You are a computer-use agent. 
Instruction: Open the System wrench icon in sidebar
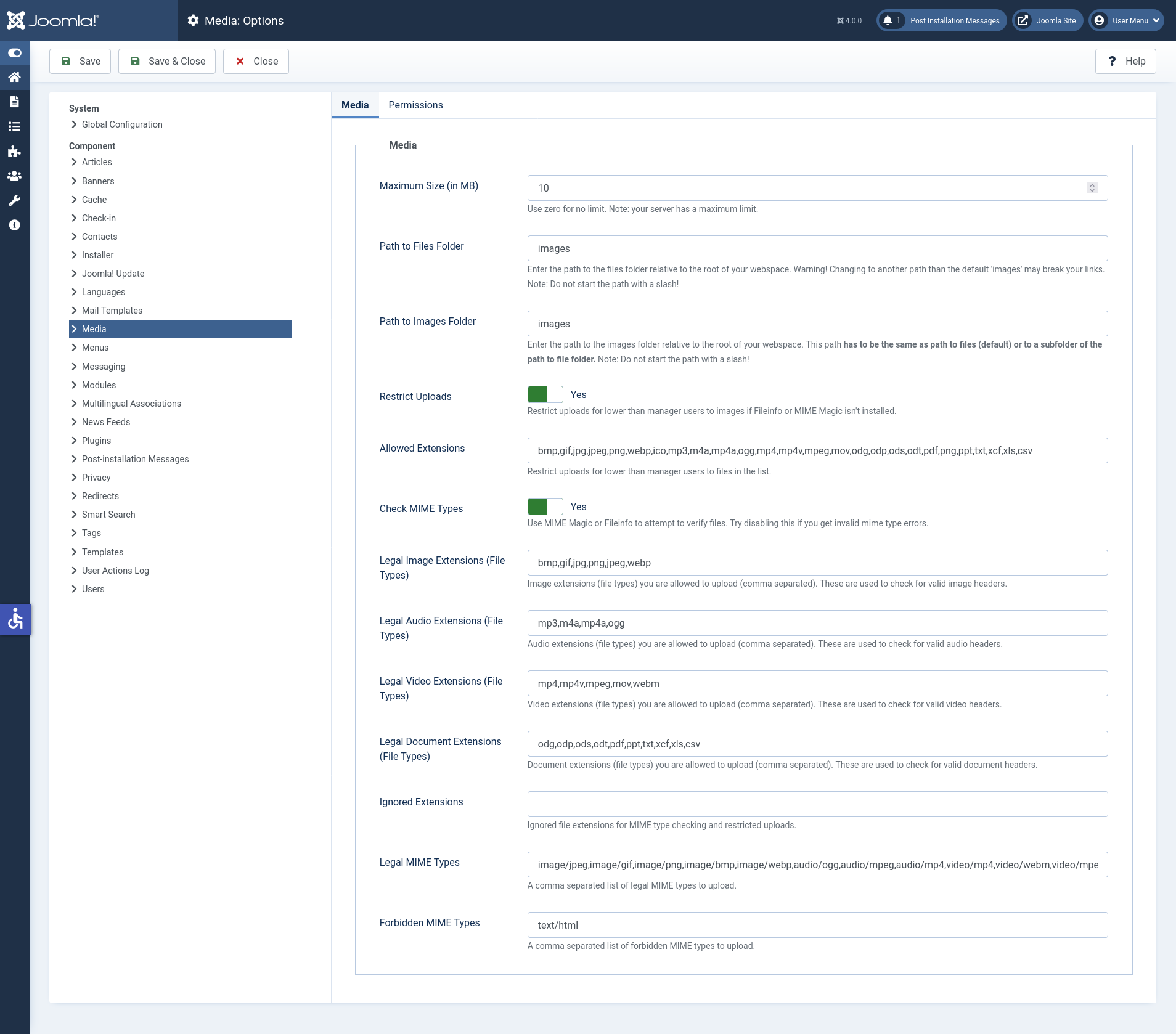14,200
